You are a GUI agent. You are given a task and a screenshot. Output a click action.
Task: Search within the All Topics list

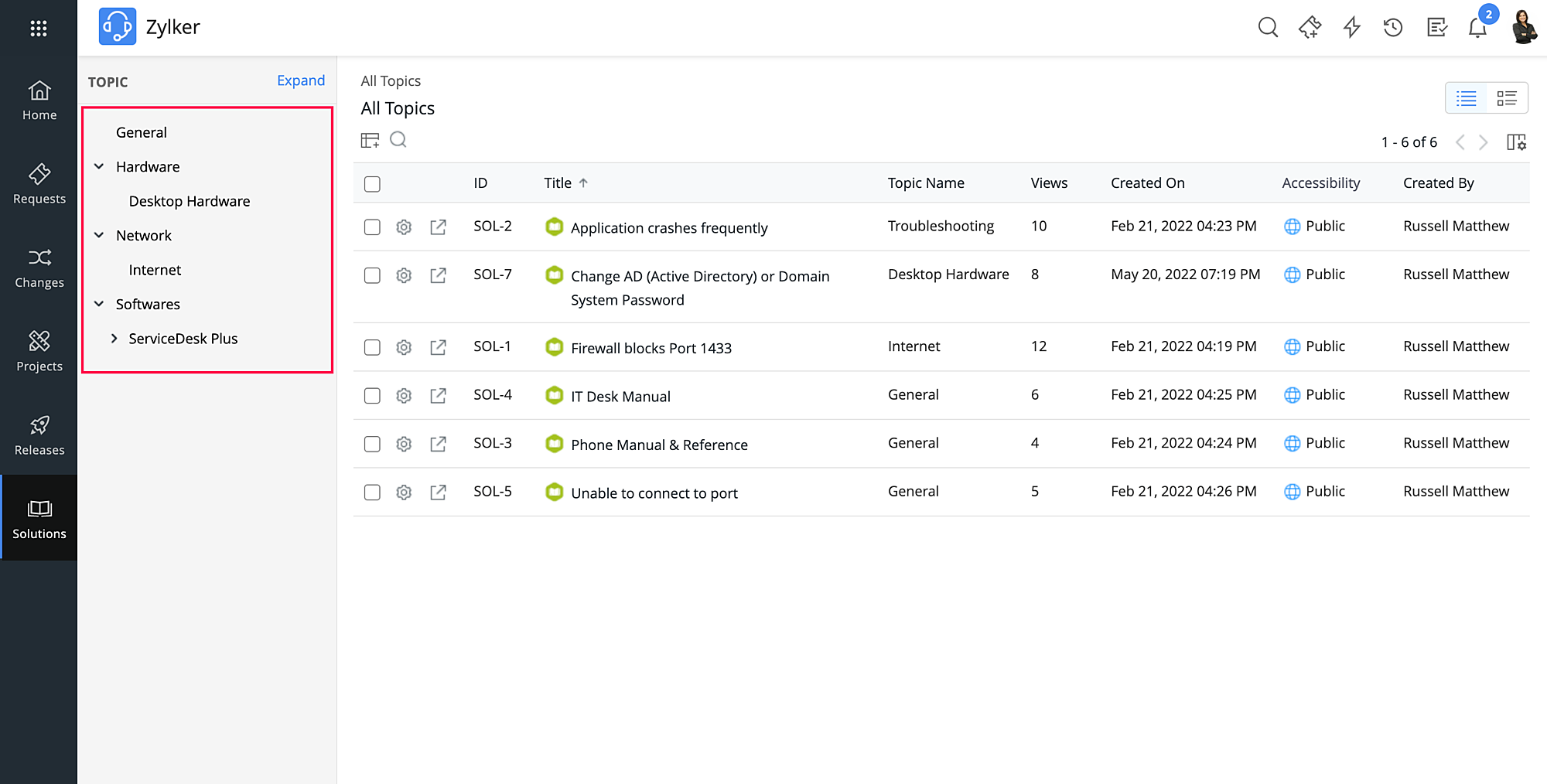tap(398, 140)
